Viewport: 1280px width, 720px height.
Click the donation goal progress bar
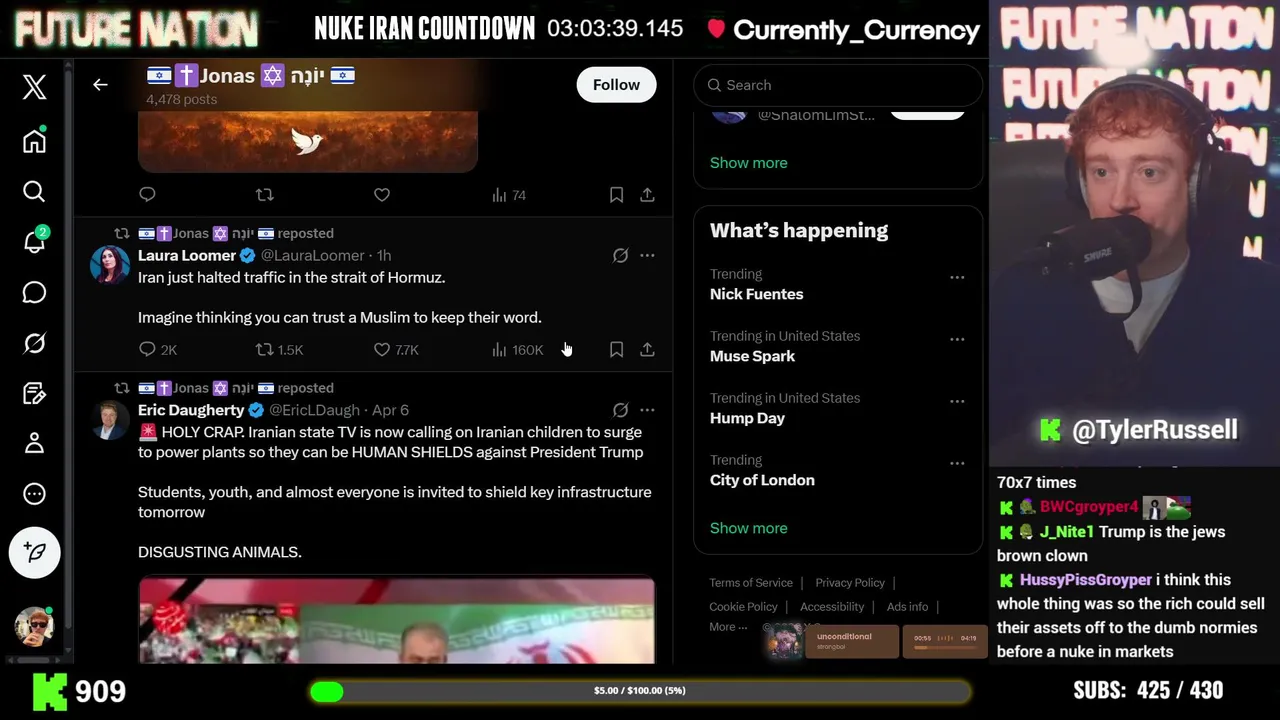tap(640, 691)
